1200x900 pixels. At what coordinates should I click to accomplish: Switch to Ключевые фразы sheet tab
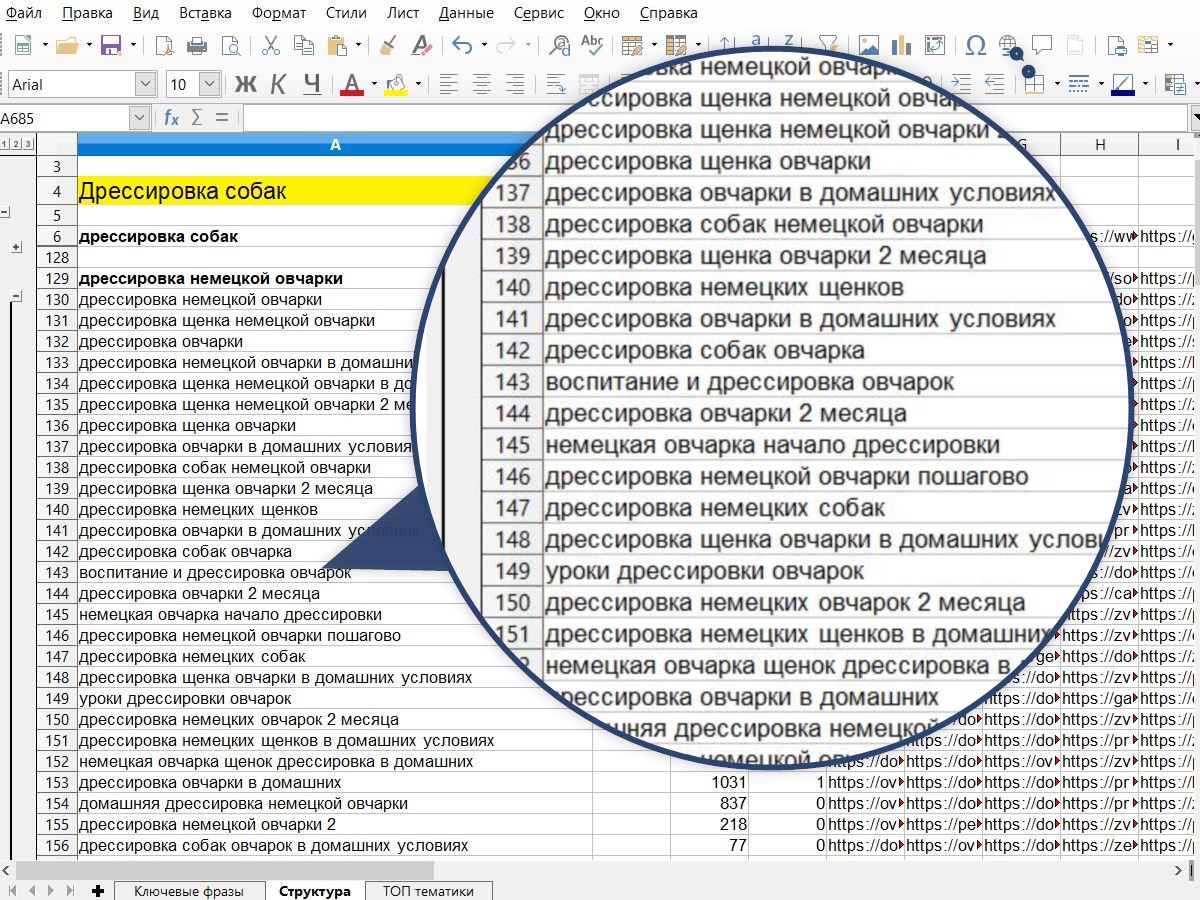tap(189, 891)
